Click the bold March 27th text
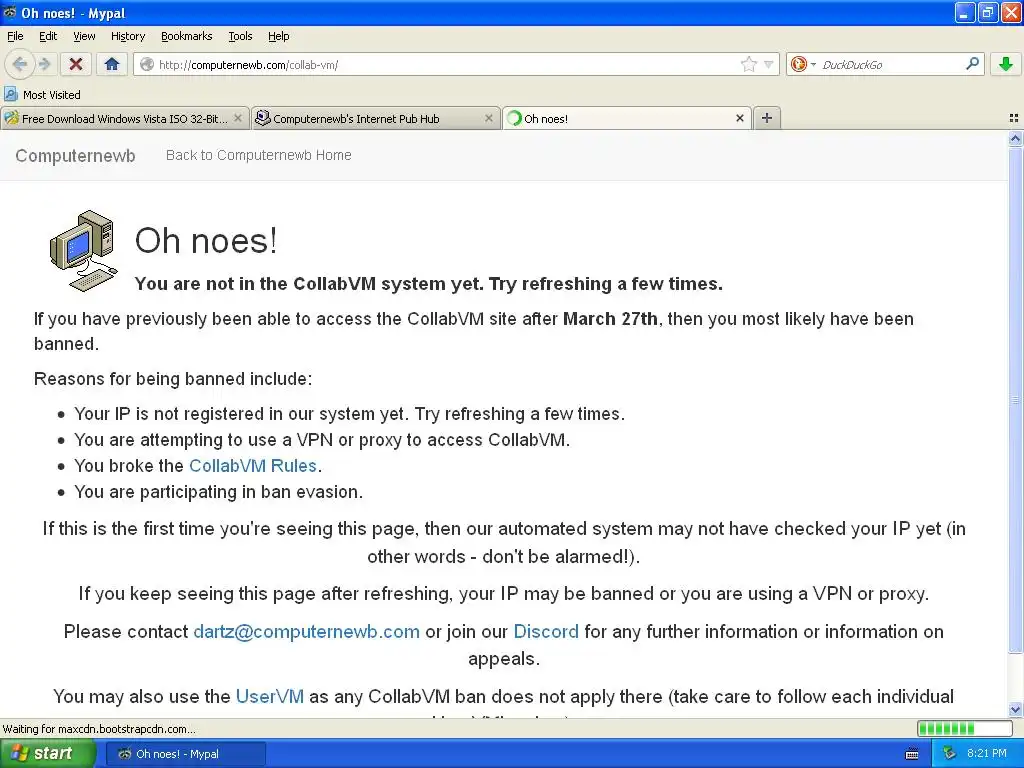Viewport: 1024px width, 768px height. pos(610,319)
